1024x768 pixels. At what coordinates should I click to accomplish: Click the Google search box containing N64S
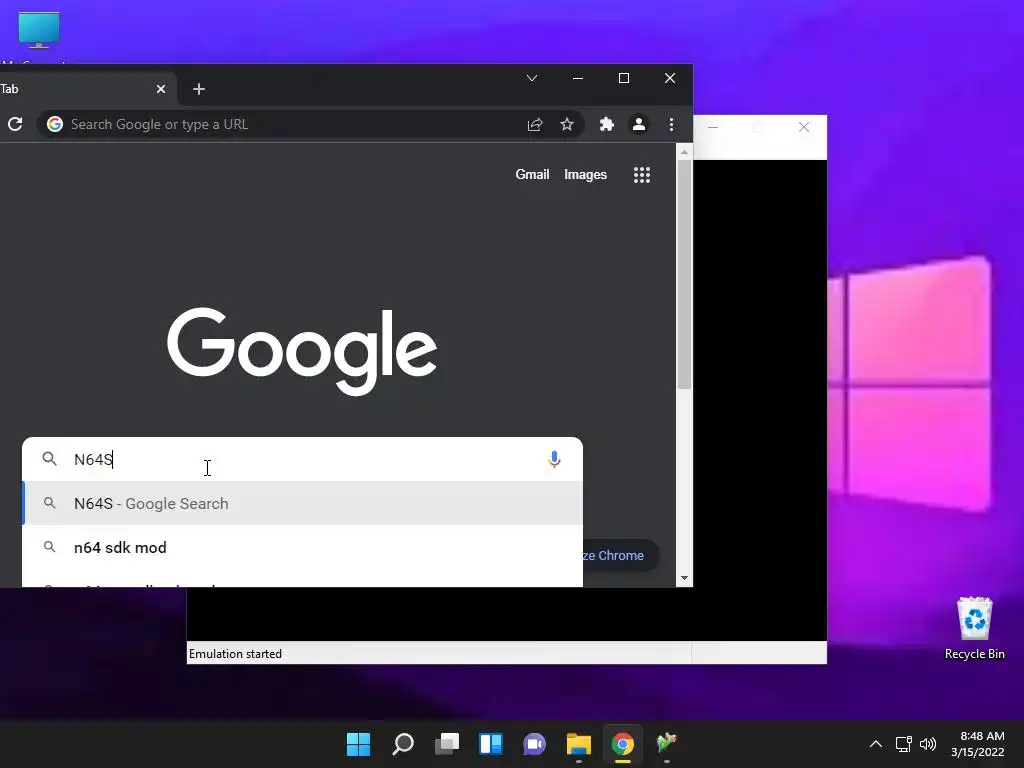(x=302, y=459)
